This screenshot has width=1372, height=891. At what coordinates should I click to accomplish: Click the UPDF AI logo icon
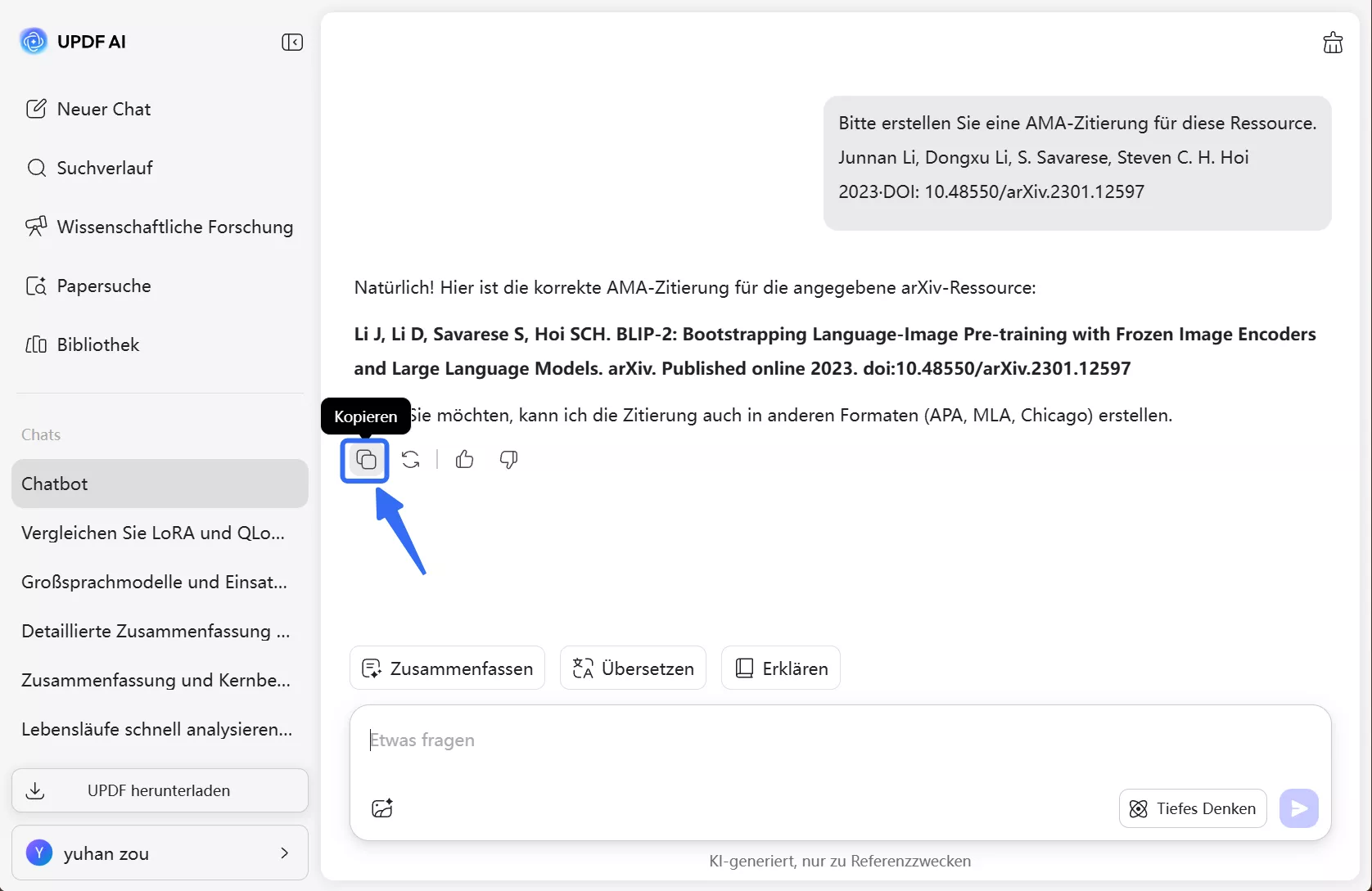pyautogui.click(x=34, y=41)
